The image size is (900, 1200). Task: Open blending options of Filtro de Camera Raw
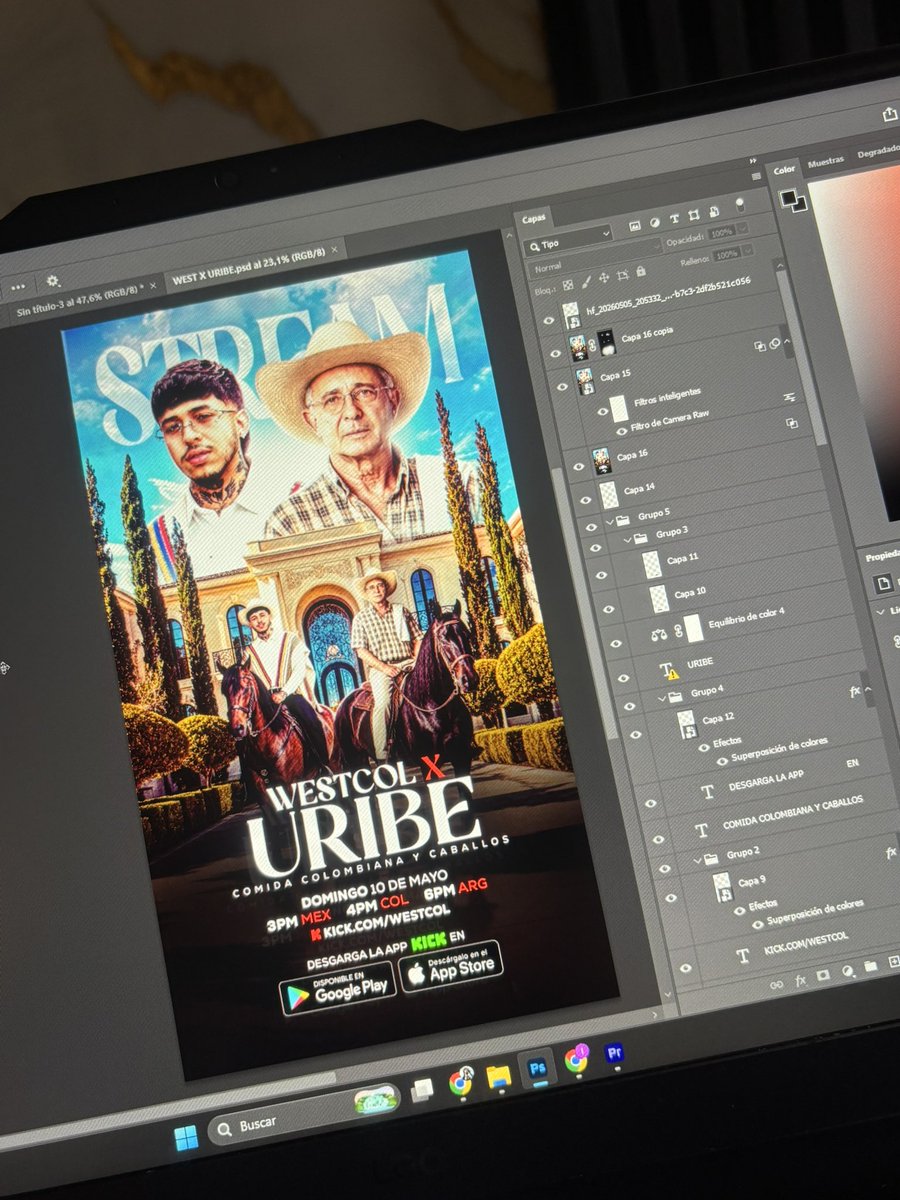pos(792,423)
